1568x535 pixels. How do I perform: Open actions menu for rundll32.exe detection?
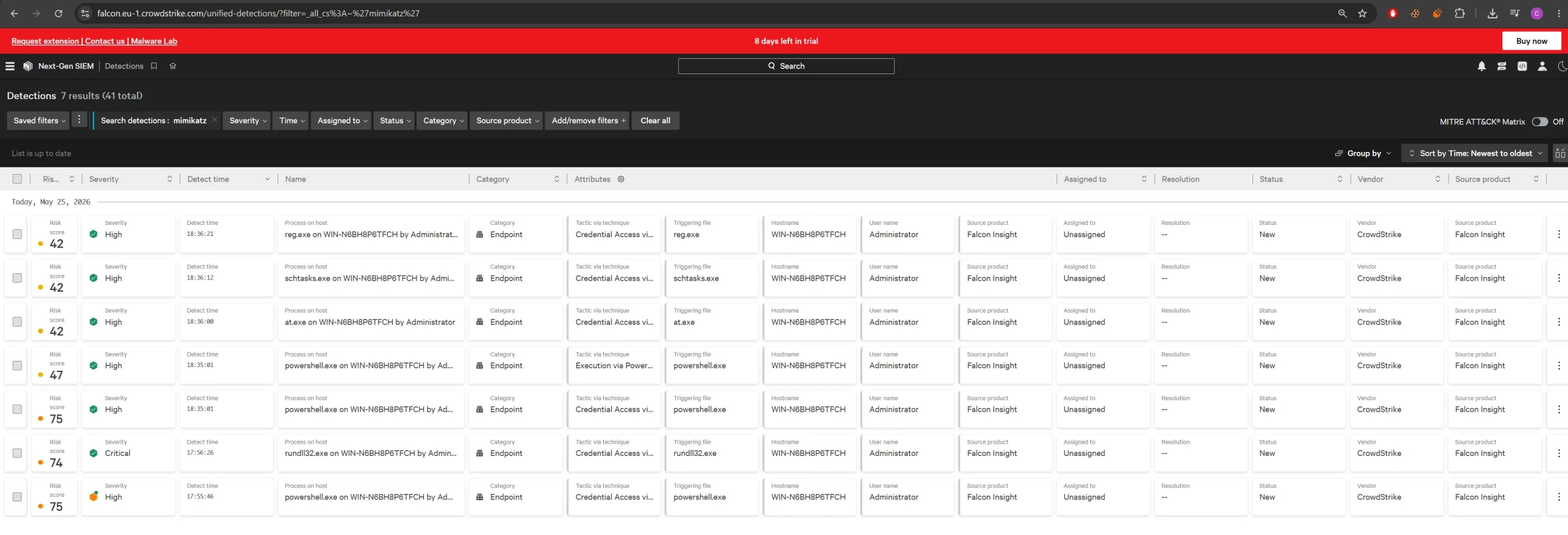click(x=1559, y=453)
